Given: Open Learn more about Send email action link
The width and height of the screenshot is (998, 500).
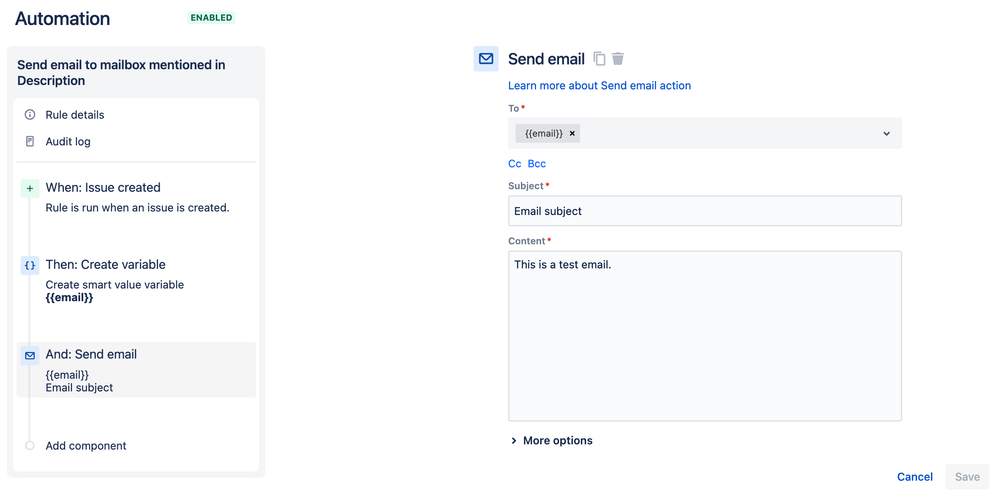Looking at the screenshot, I should click(600, 85).
